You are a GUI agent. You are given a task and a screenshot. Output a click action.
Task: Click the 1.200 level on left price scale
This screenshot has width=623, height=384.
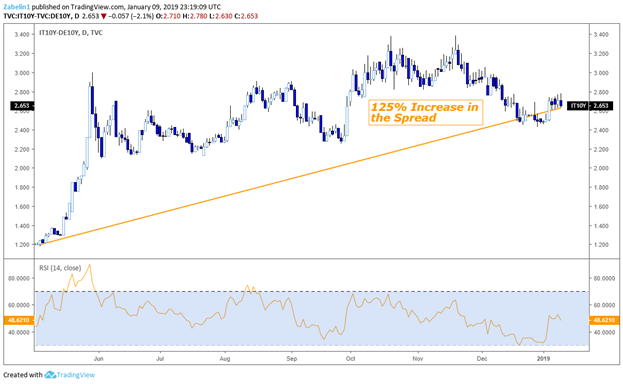coord(22,244)
